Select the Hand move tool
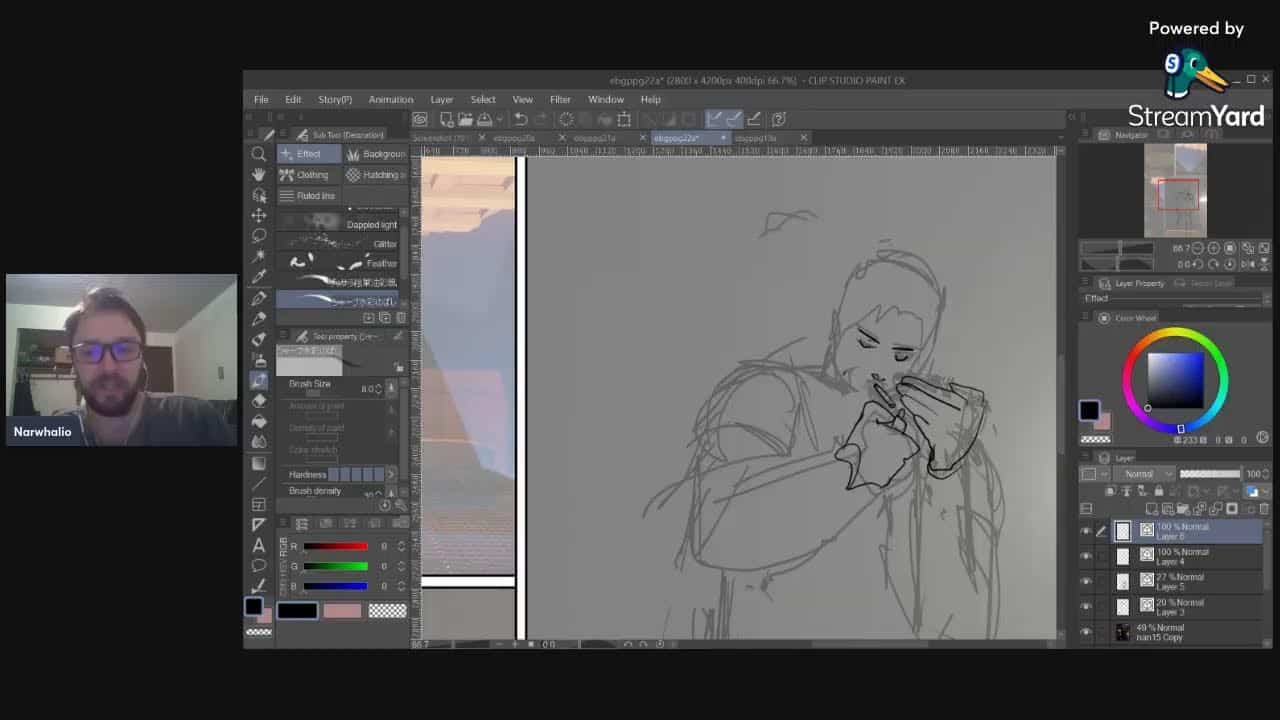This screenshot has height=720, width=1280. point(259,174)
